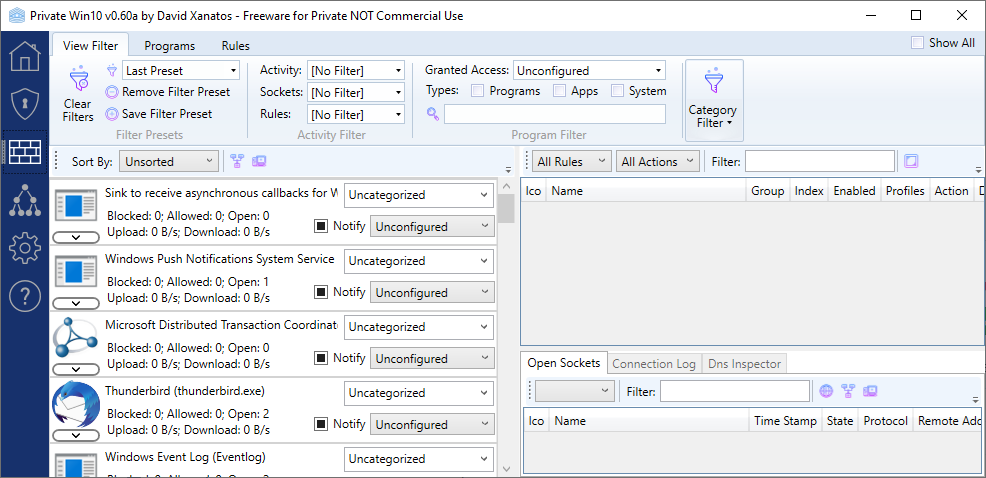This screenshot has width=986, height=478.
Task: Select the Dns Inspector tab
Action: [x=745, y=364]
